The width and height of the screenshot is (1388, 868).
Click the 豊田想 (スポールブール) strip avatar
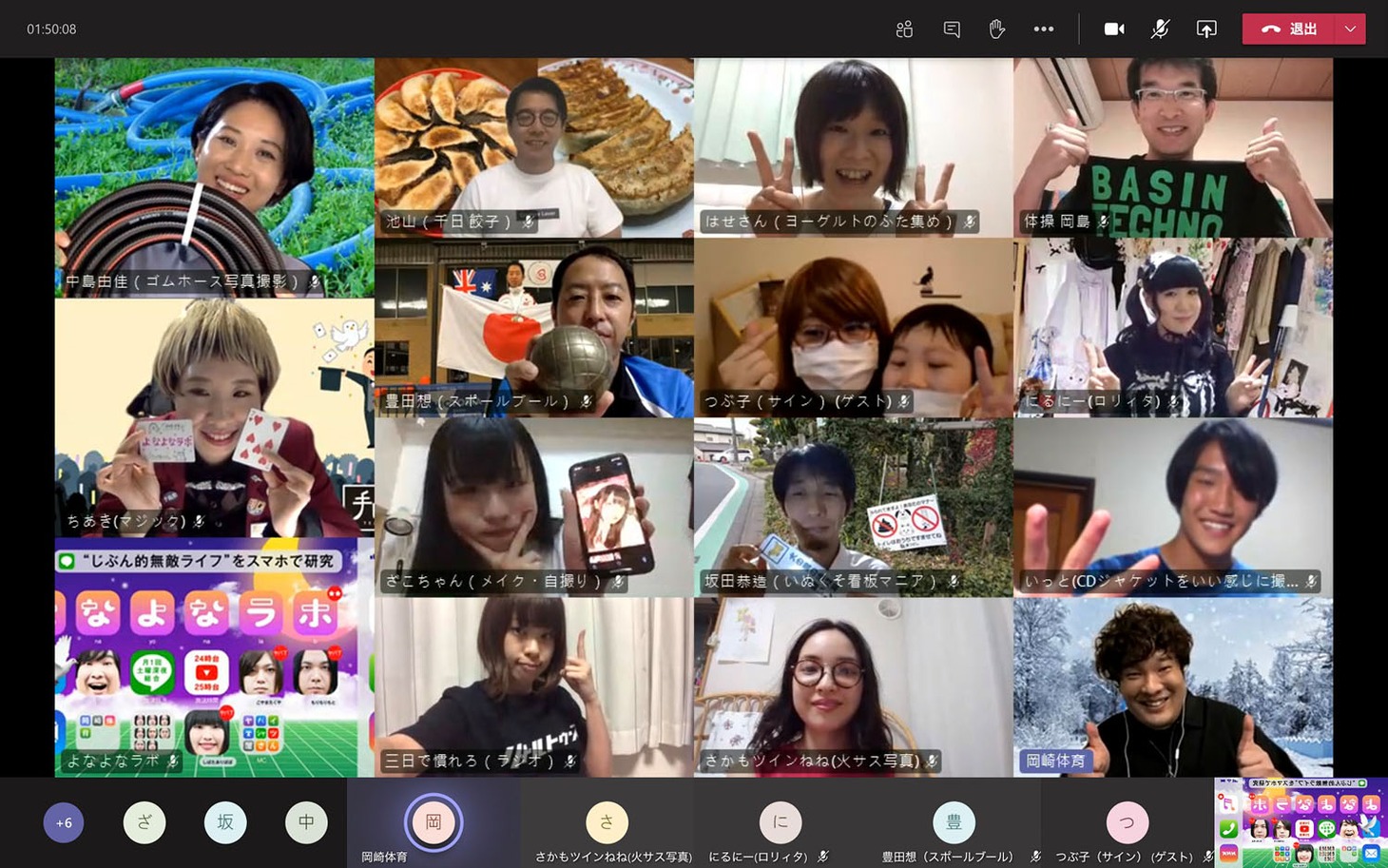[954, 822]
